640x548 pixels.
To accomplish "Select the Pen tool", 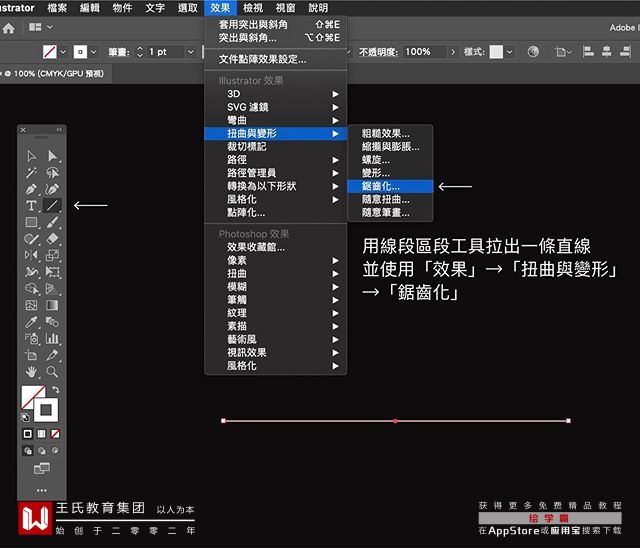I will tap(31, 189).
